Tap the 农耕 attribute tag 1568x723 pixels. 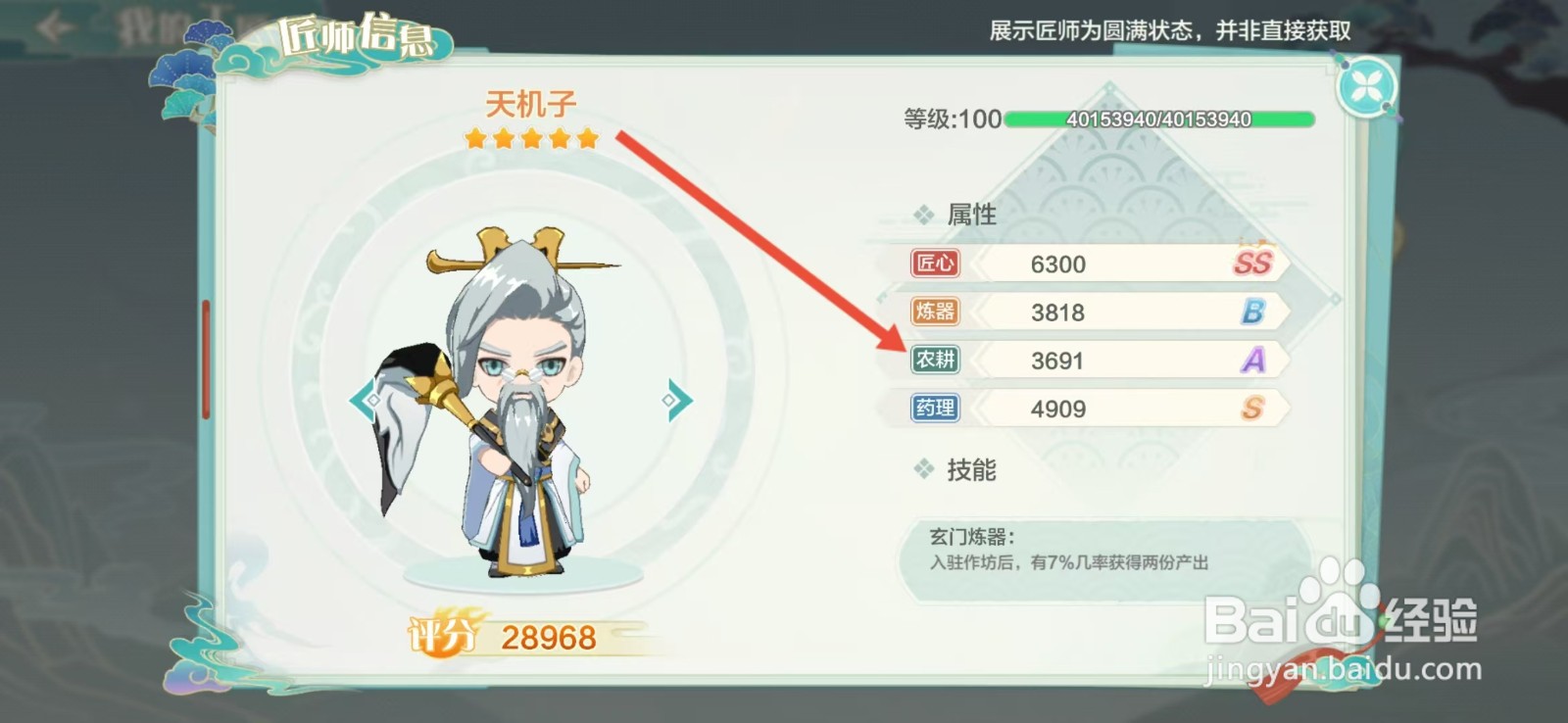click(x=935, y=360)
